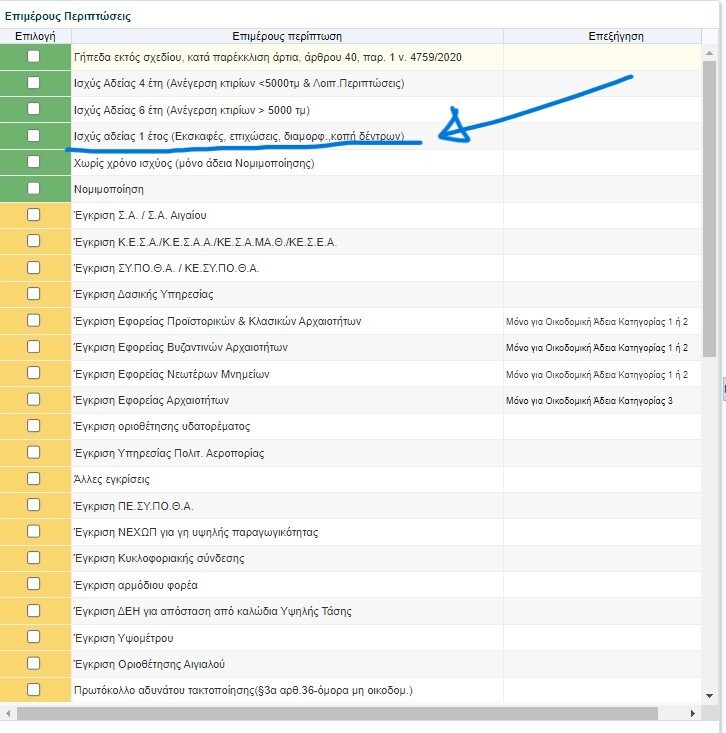Click the Επιλογή column header

35,36
